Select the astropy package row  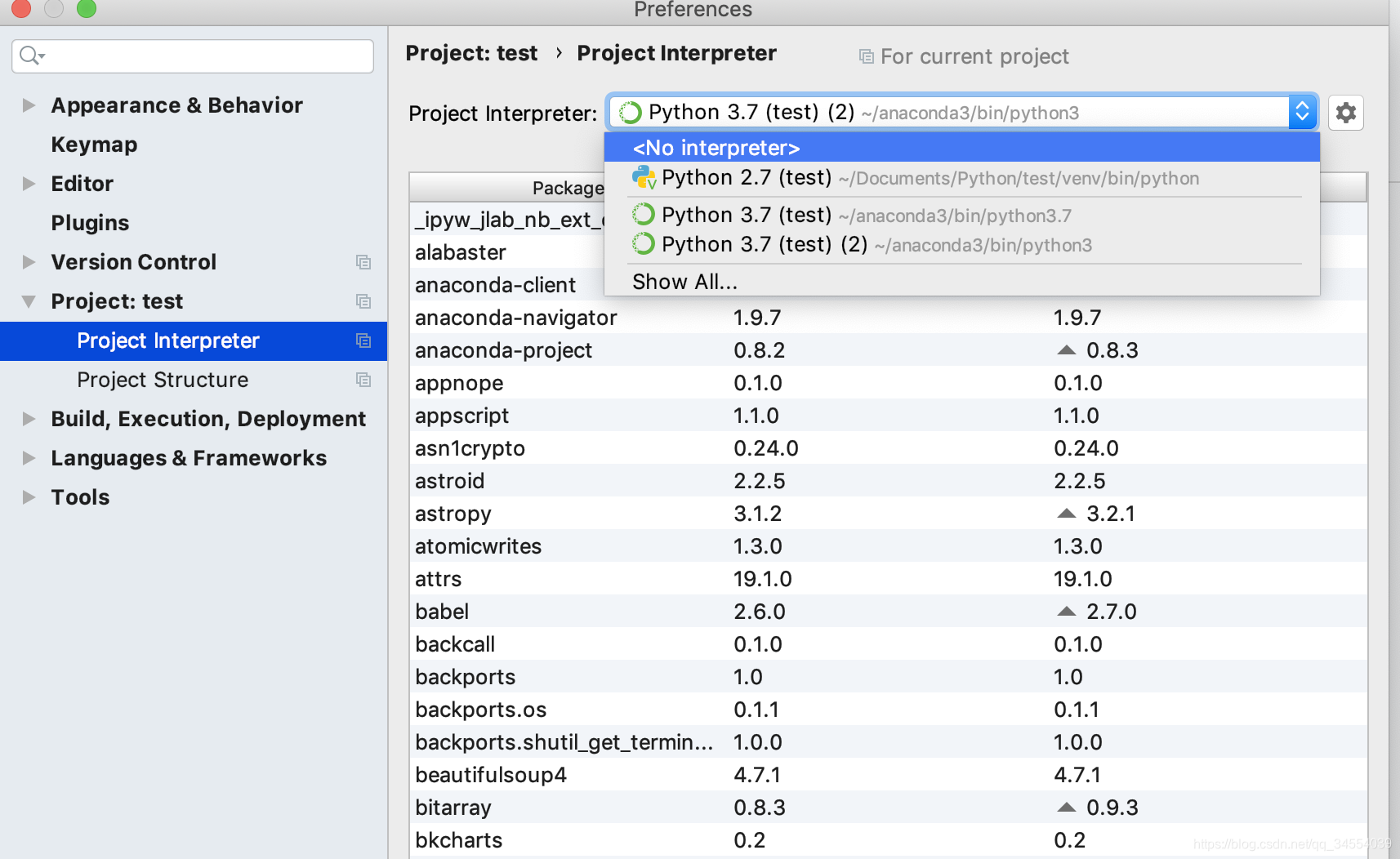point(888,514)
